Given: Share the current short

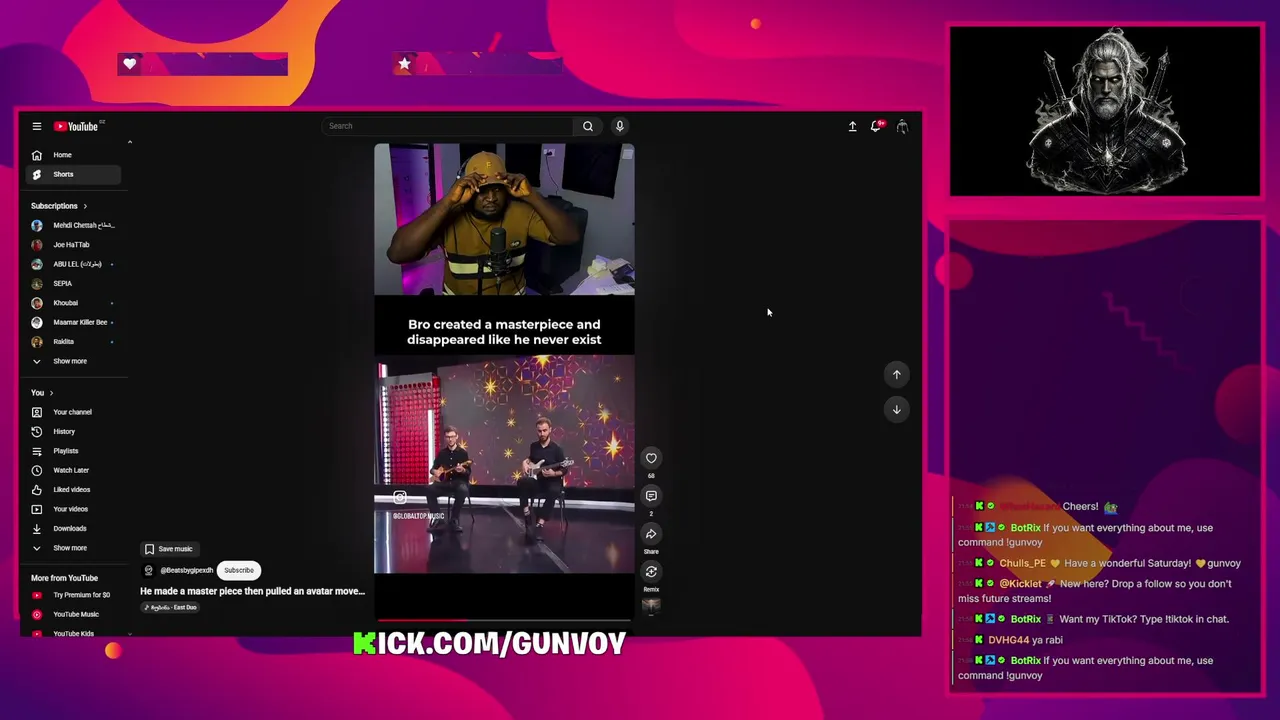Looking at the screenshot, I should (x=651, y=534).
